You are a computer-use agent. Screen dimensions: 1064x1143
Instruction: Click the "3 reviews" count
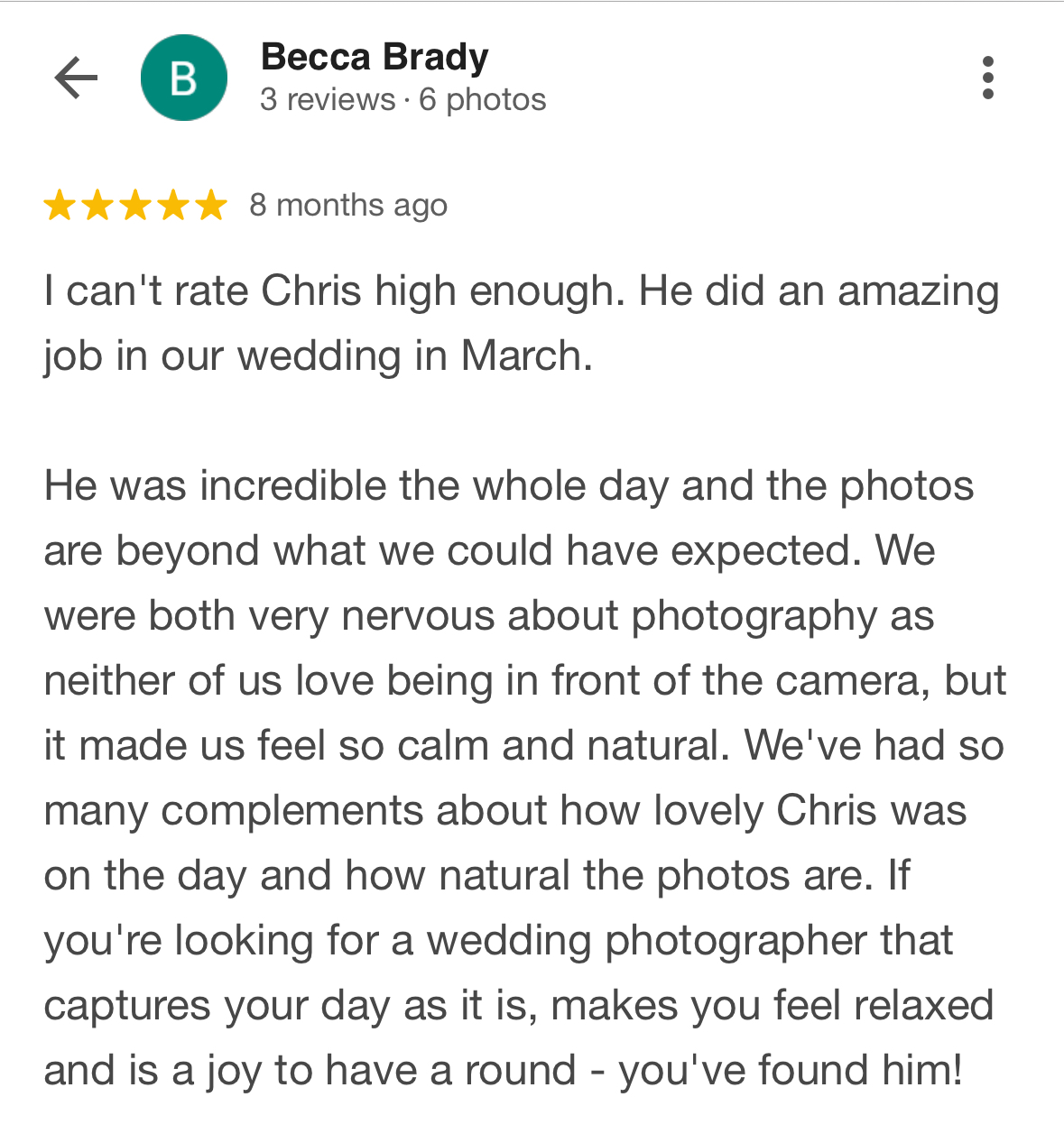tap(328, 99)
